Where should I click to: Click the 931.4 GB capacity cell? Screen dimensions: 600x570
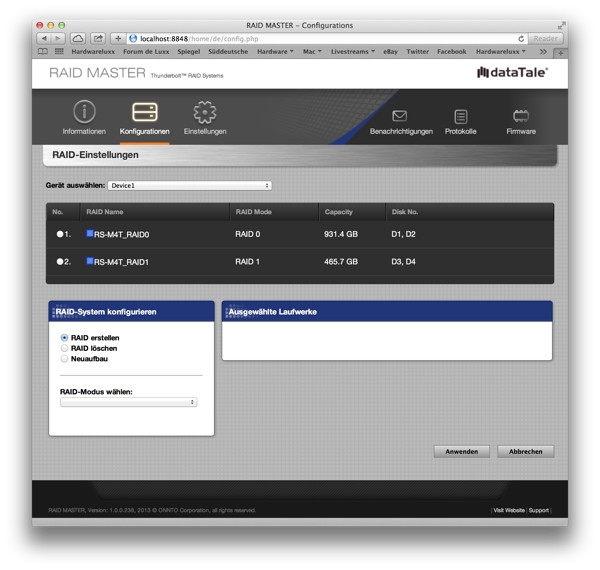tap(341, 234)
